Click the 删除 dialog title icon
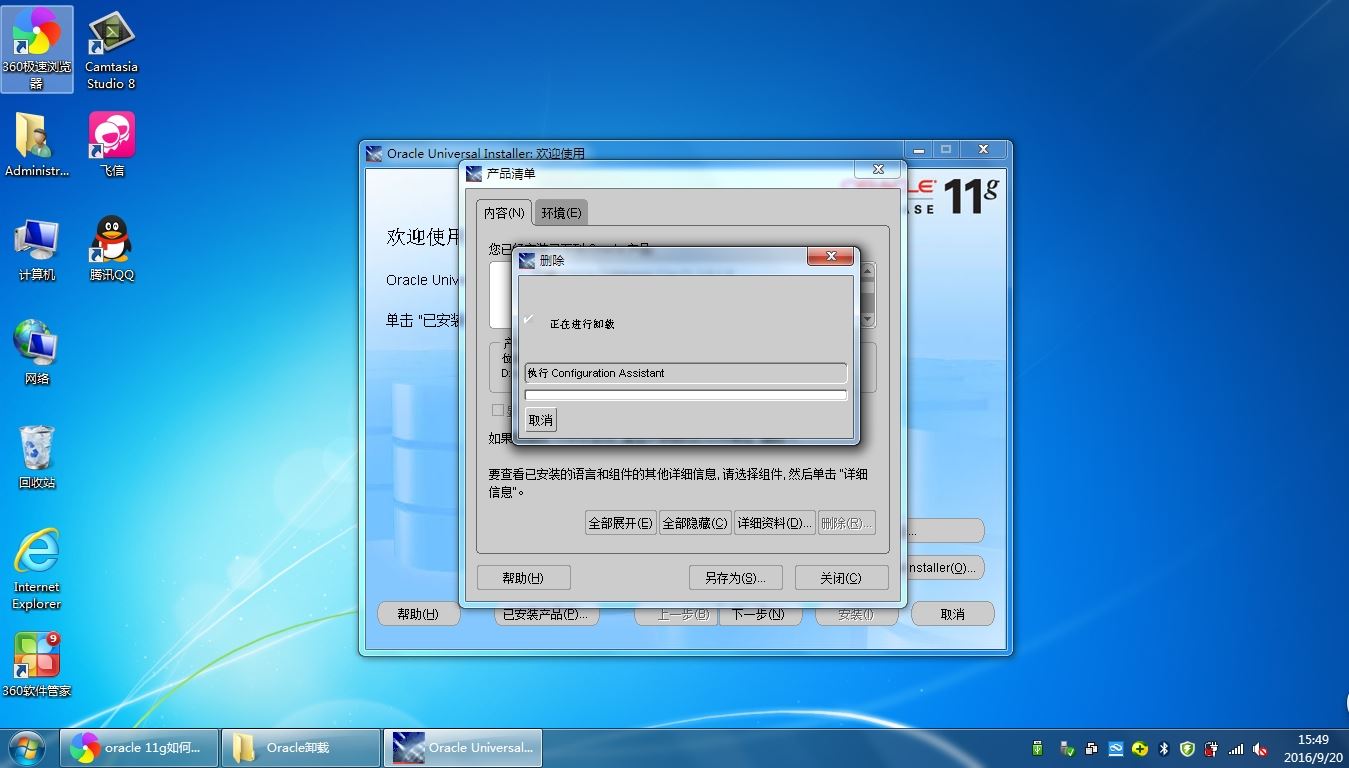This screenshot has width=1349, height=768. pos(527,261)
